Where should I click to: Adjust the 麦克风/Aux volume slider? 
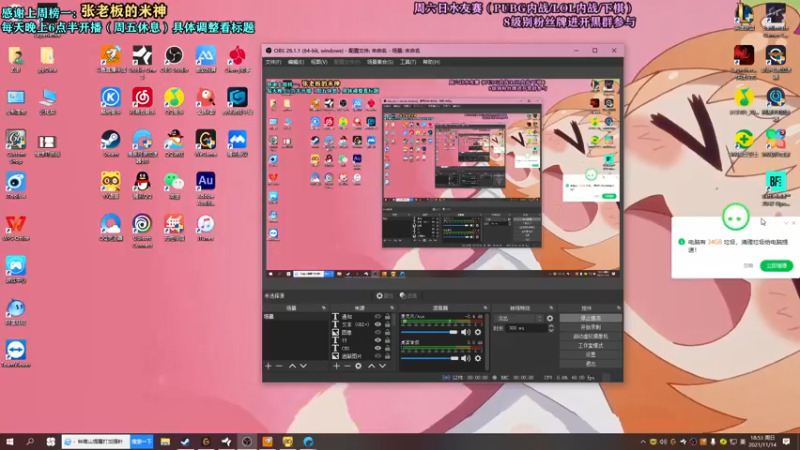(x=430, y=332)
